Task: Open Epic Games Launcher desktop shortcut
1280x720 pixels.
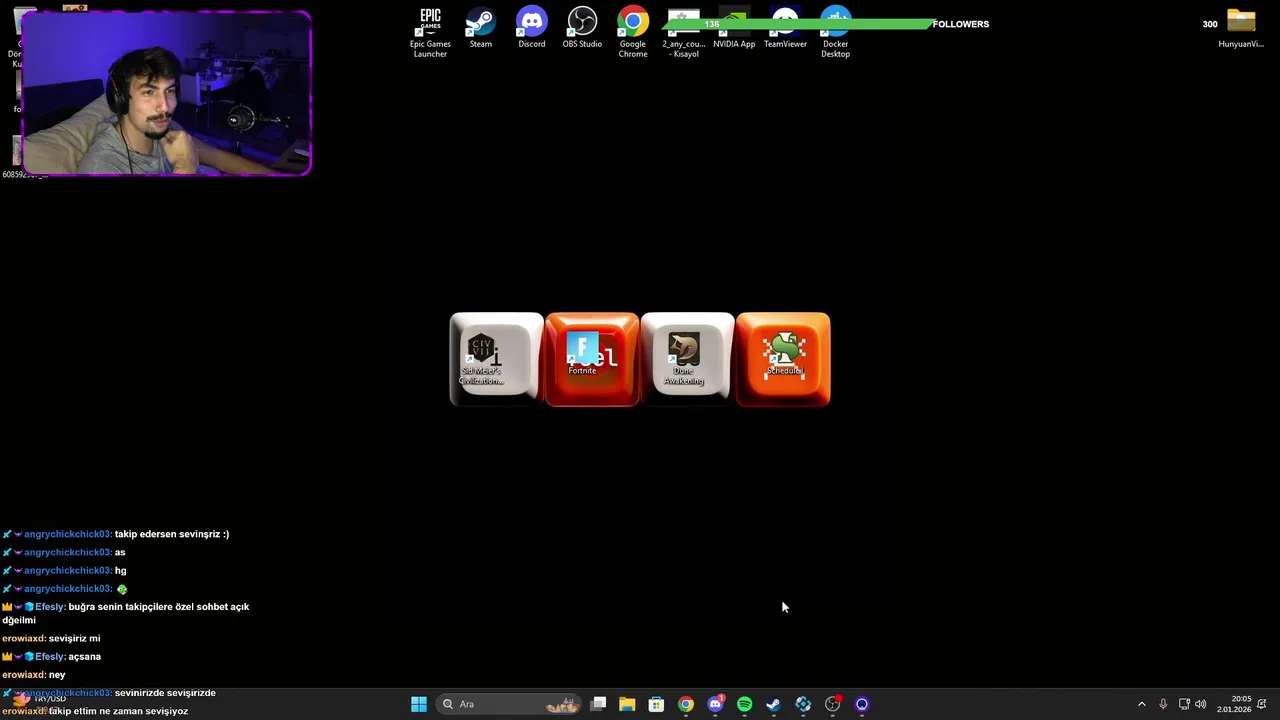Action: tap(430, 32)
